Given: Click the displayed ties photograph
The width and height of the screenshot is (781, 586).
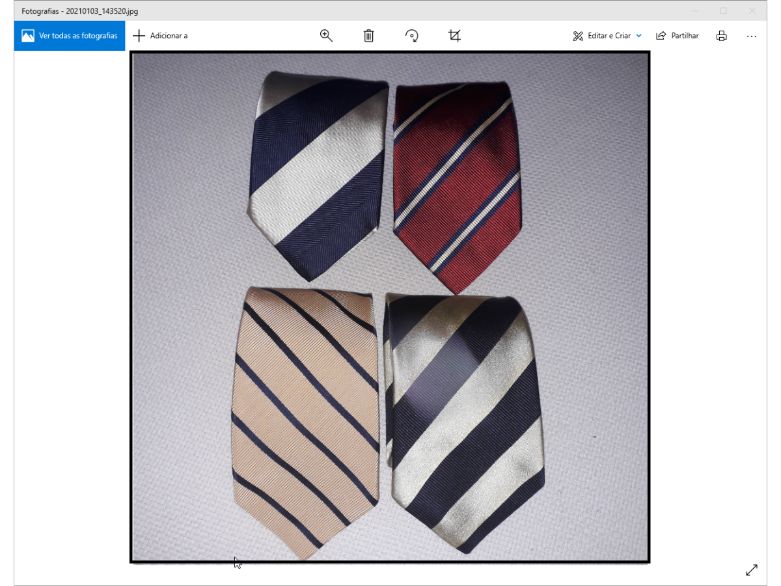Looking at the screenshot, I should click(x=390, y=307).
